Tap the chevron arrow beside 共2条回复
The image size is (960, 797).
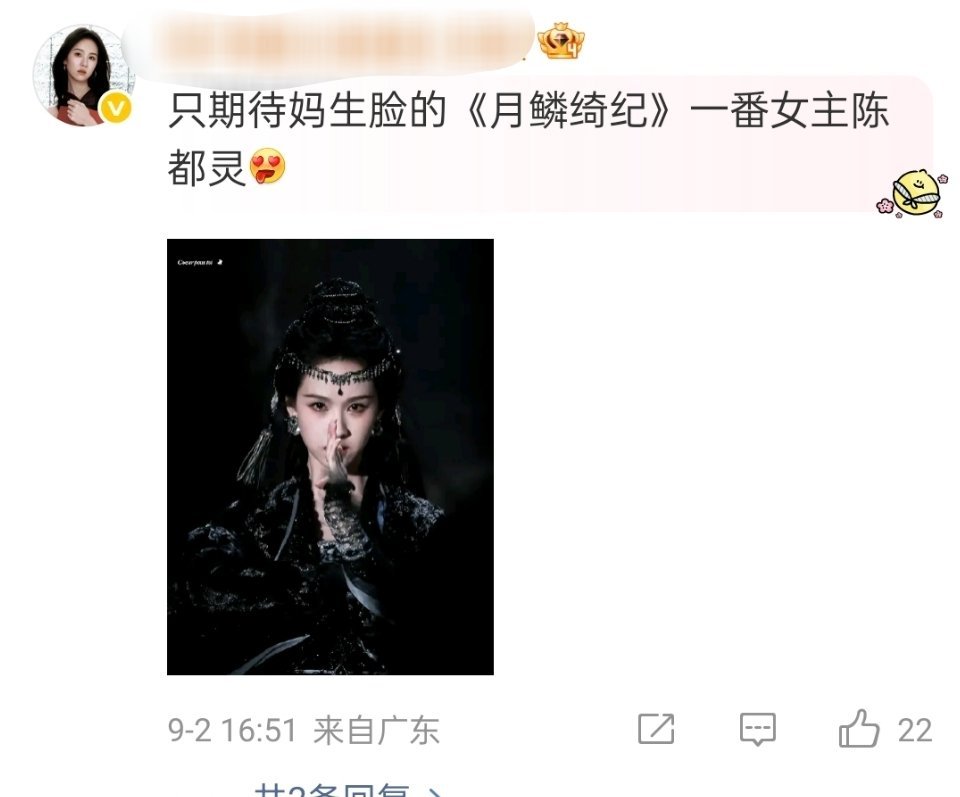click(433, 792)
